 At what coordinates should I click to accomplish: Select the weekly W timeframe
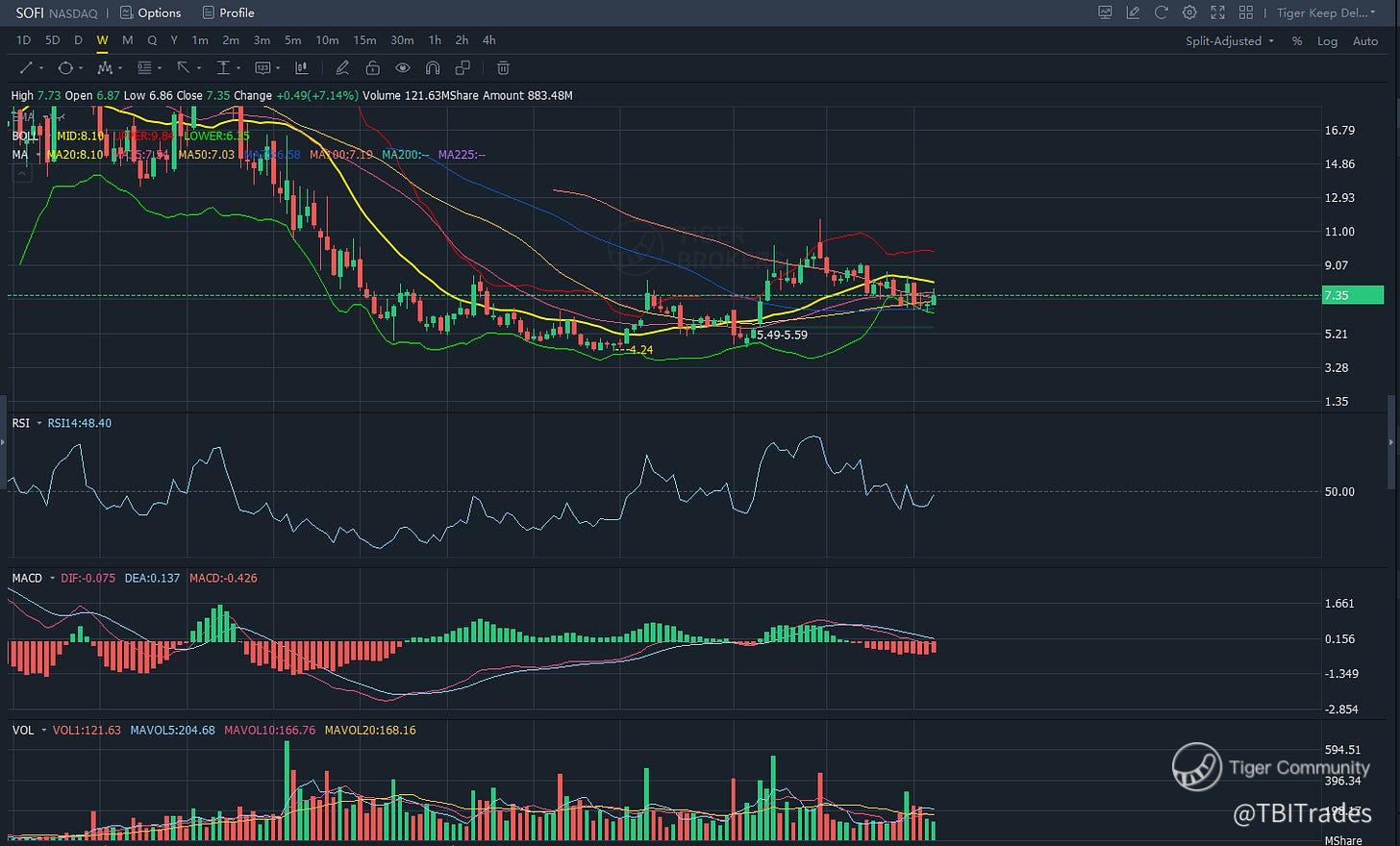102,40
